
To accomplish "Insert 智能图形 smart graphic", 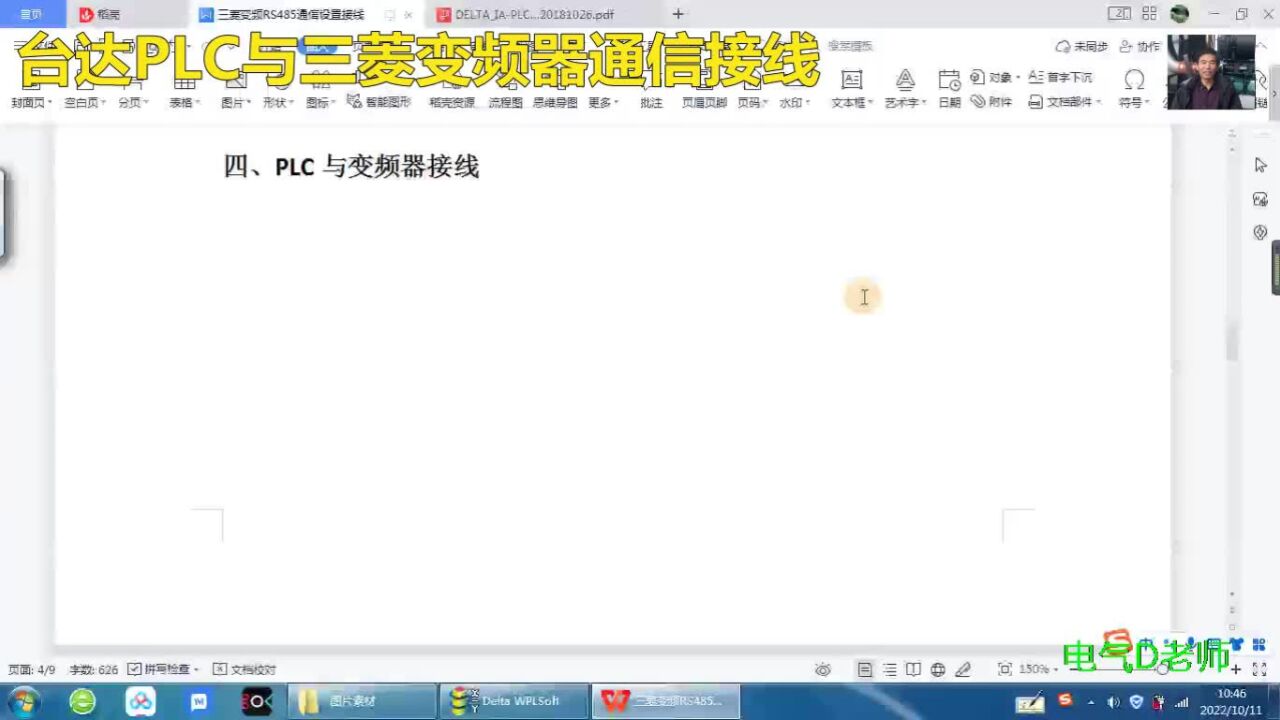I will [x=380, y=102].
